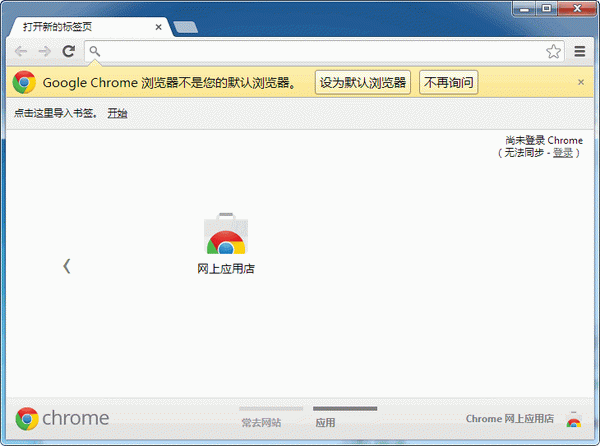Open a new tab with the tab button

coord(185,27)
